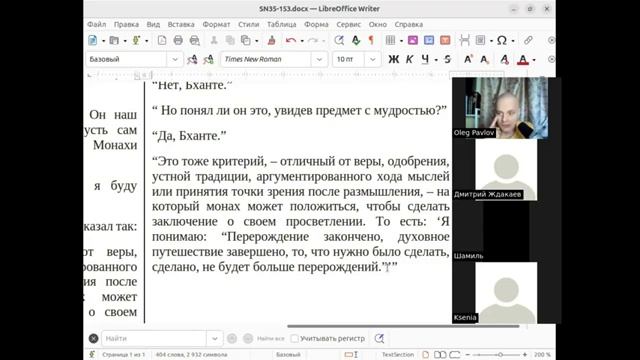Viewport: 640px width, 360px height.
Task: Open the Правка menu
Action: point(126,24)
